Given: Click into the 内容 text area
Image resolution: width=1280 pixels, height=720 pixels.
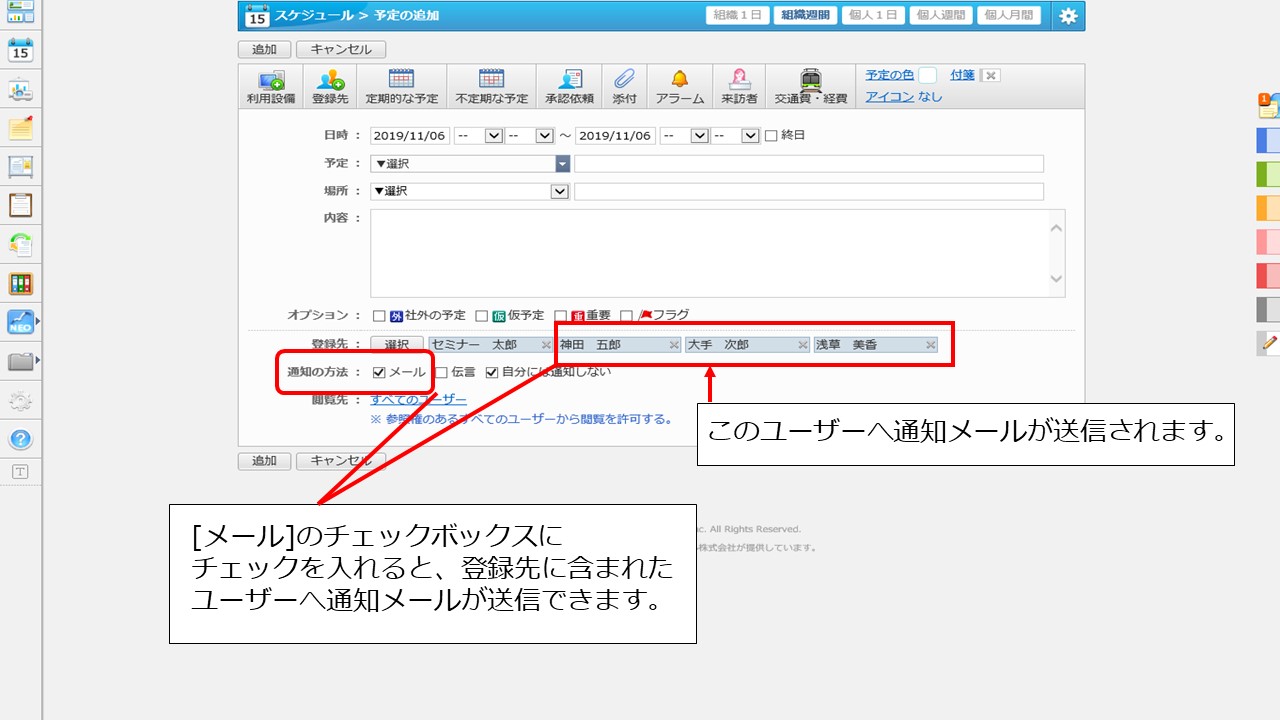Looking at the screenshot, I should click(708, 252).
